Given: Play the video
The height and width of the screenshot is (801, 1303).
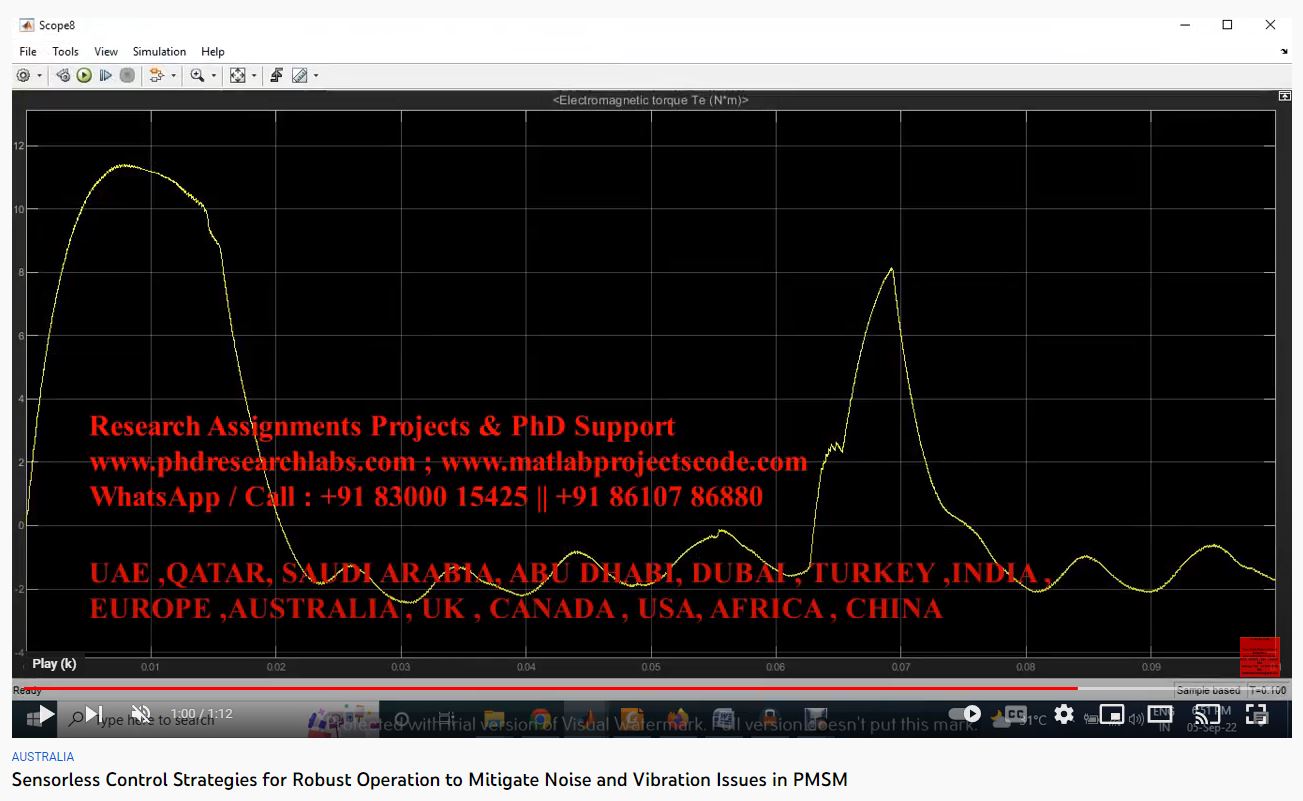Looking at the screenshot, I should tap(46, 714).
